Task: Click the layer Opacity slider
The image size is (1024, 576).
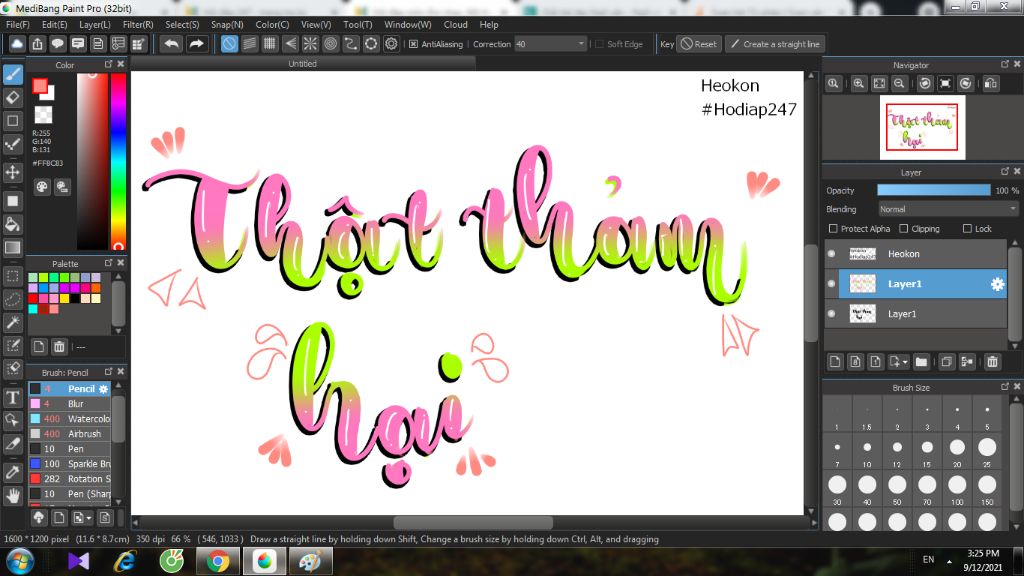Action: [x=934, y=190]
